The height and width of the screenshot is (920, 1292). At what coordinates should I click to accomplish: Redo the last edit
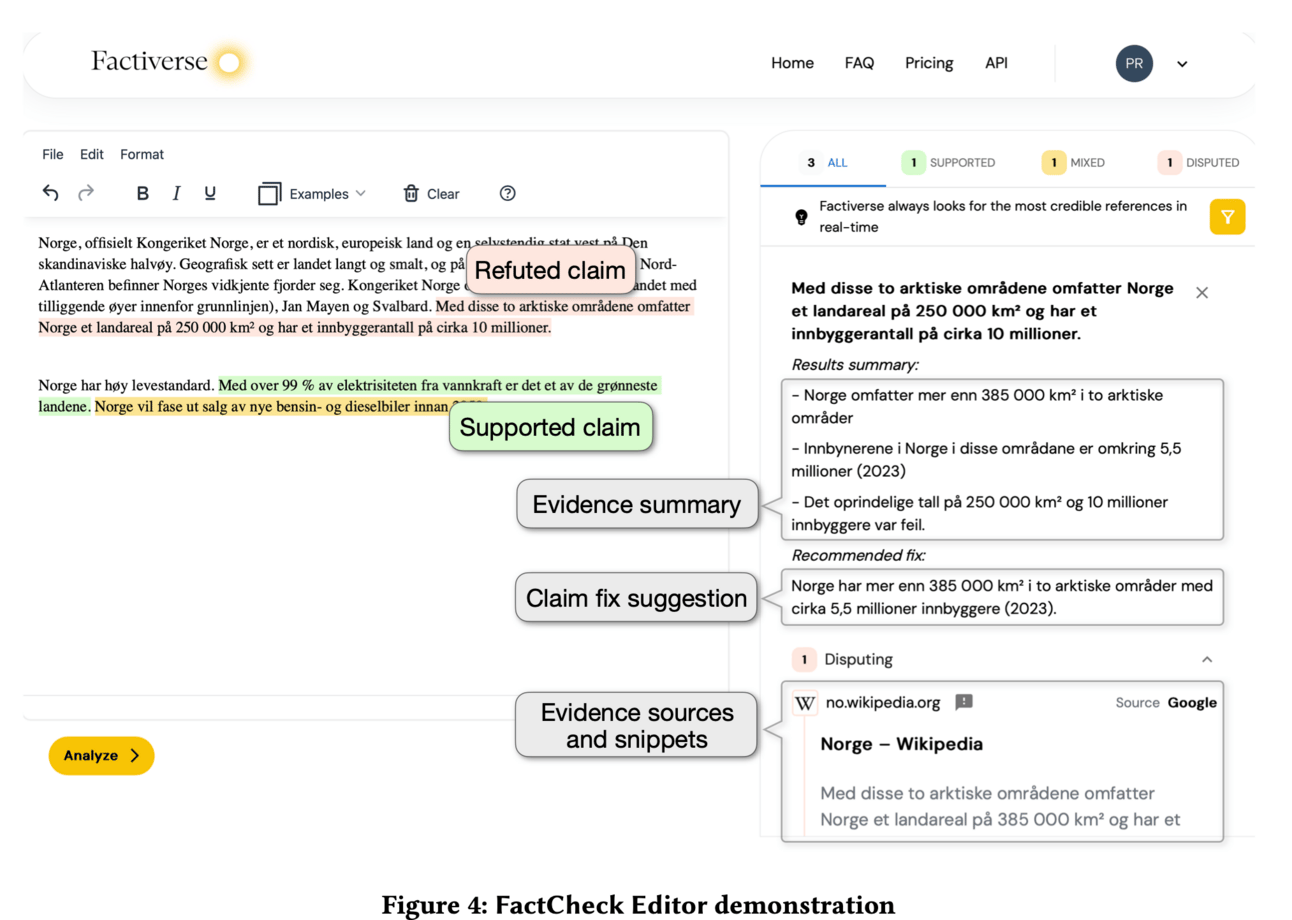[86, 193]
